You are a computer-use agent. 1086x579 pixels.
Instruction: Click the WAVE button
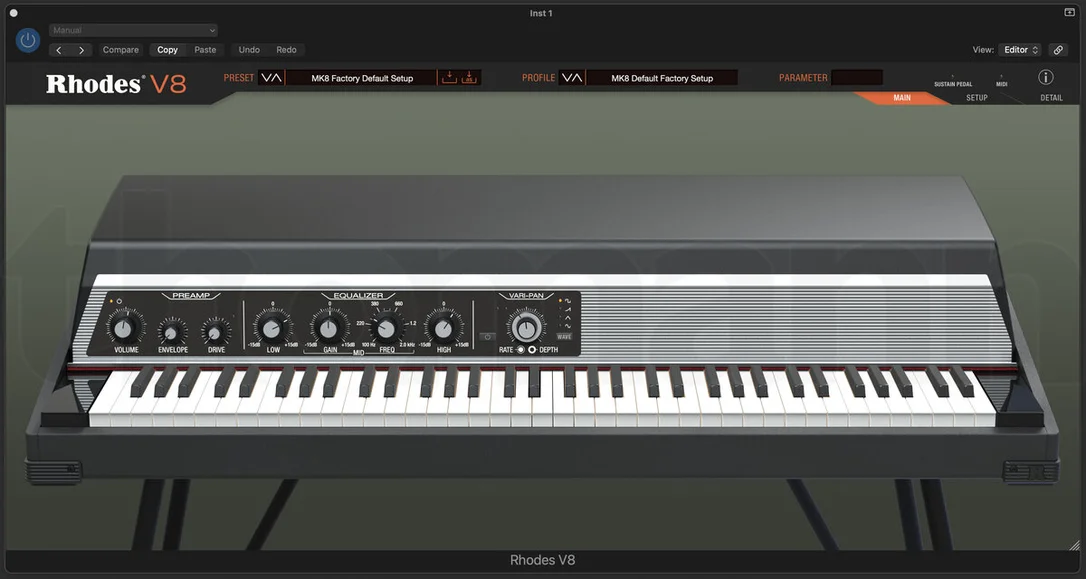click(564, 337)
